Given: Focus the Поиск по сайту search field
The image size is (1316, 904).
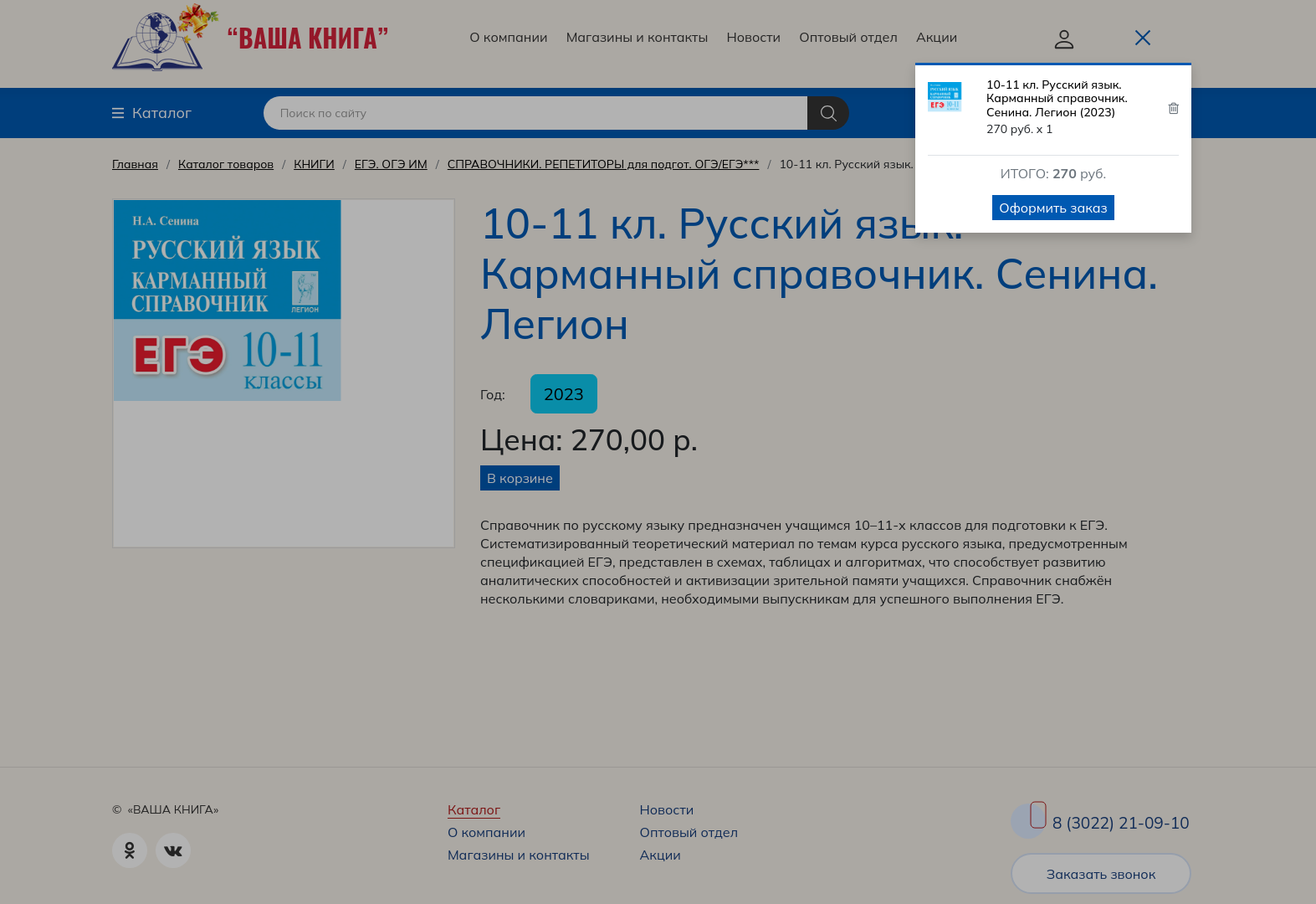Looking at the screenshot, I should [535, 113].
